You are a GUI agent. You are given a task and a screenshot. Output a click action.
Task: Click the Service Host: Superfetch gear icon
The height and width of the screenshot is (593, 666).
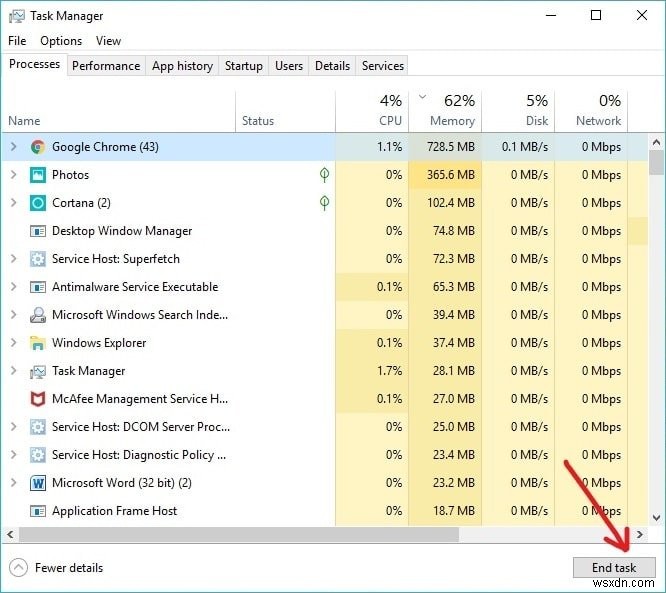[38, 259]
